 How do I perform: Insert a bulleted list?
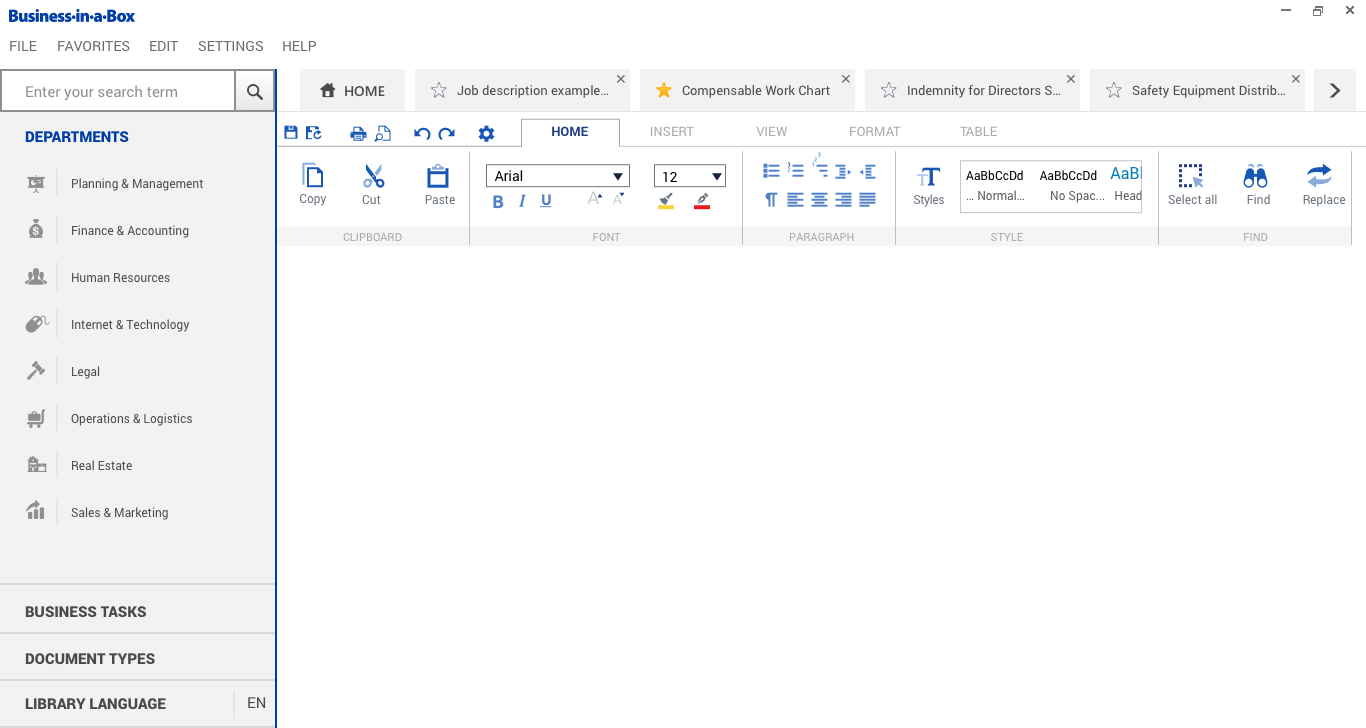tap(771, 171)
